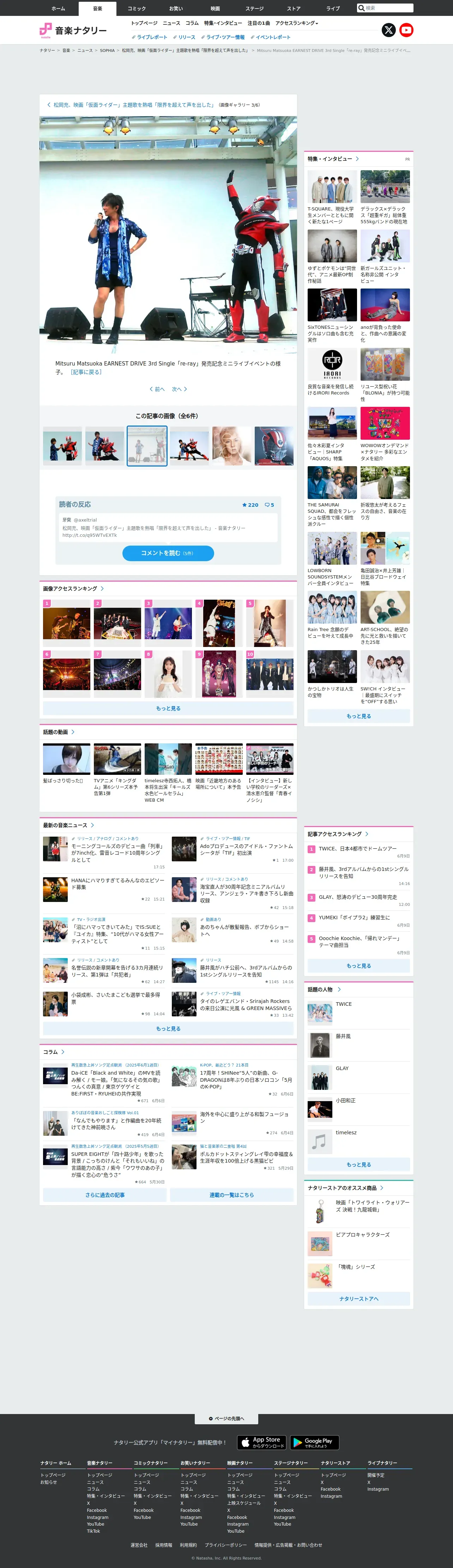
Task: Expand 記事アクセスランキング section chevron
Action: pos(367,834)
